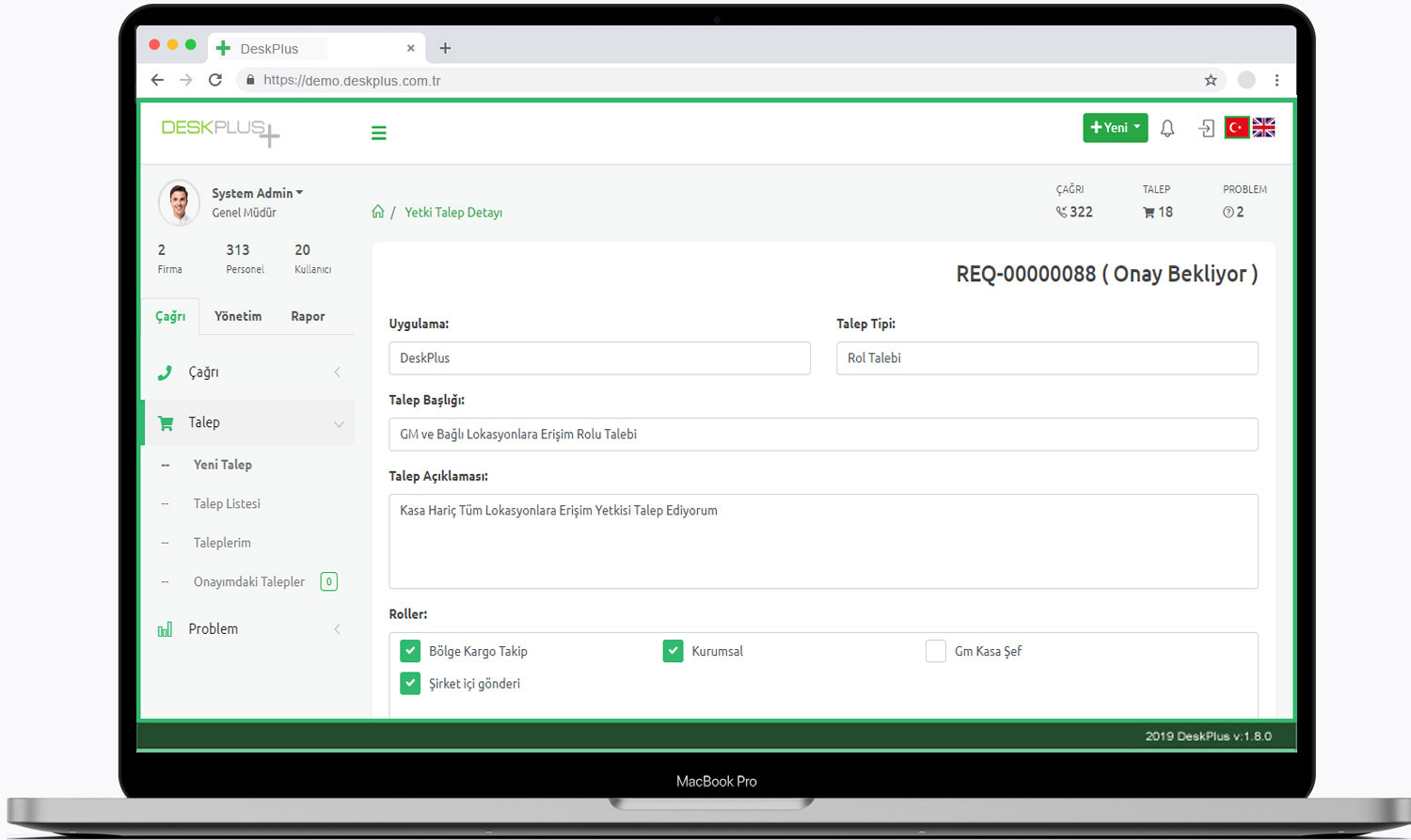This screenshot has height=840, width=1411.
Task: Reload the browser page
Action: click(215, 80)
